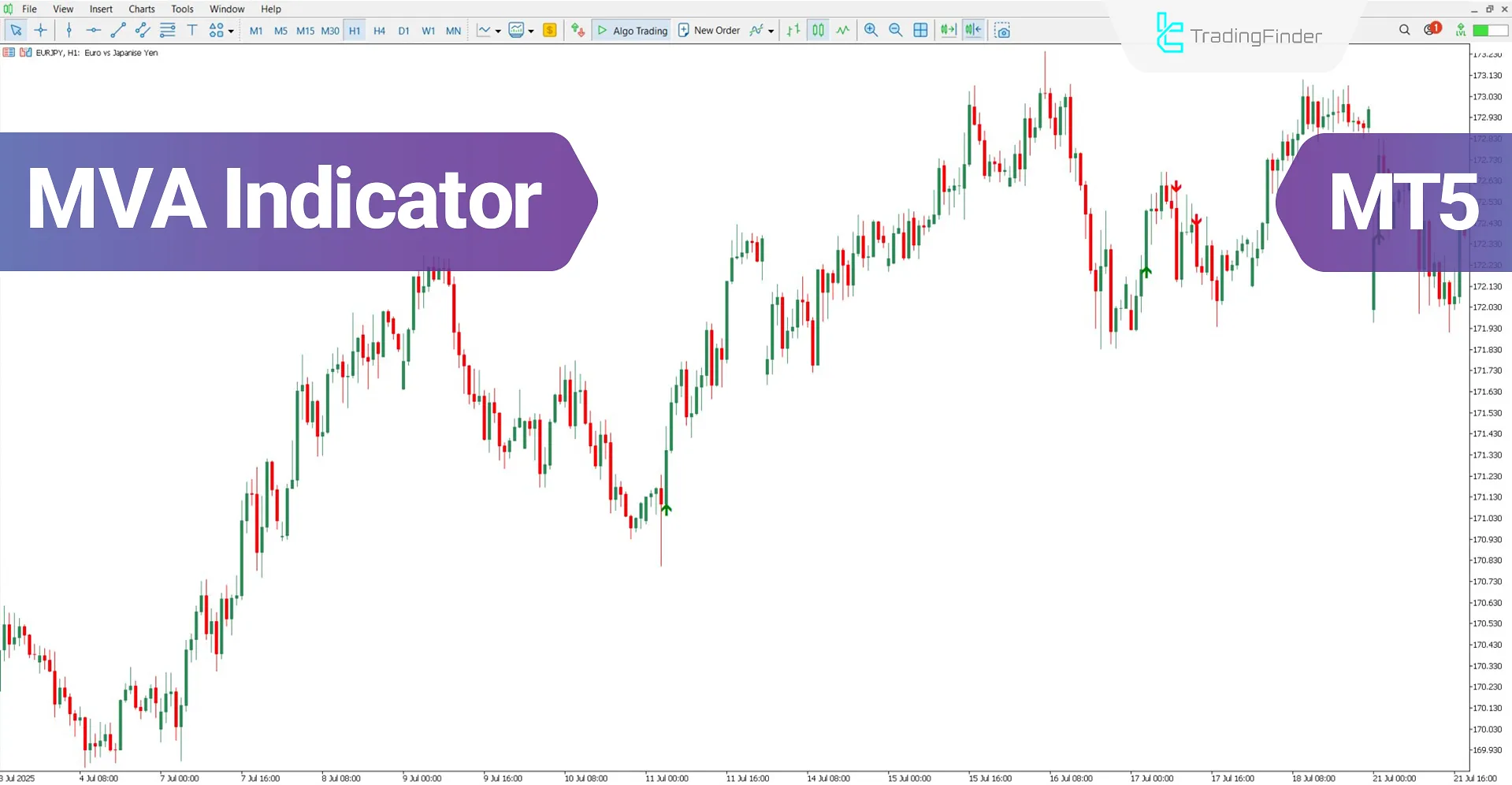Click the New Order button

(708, 31)
